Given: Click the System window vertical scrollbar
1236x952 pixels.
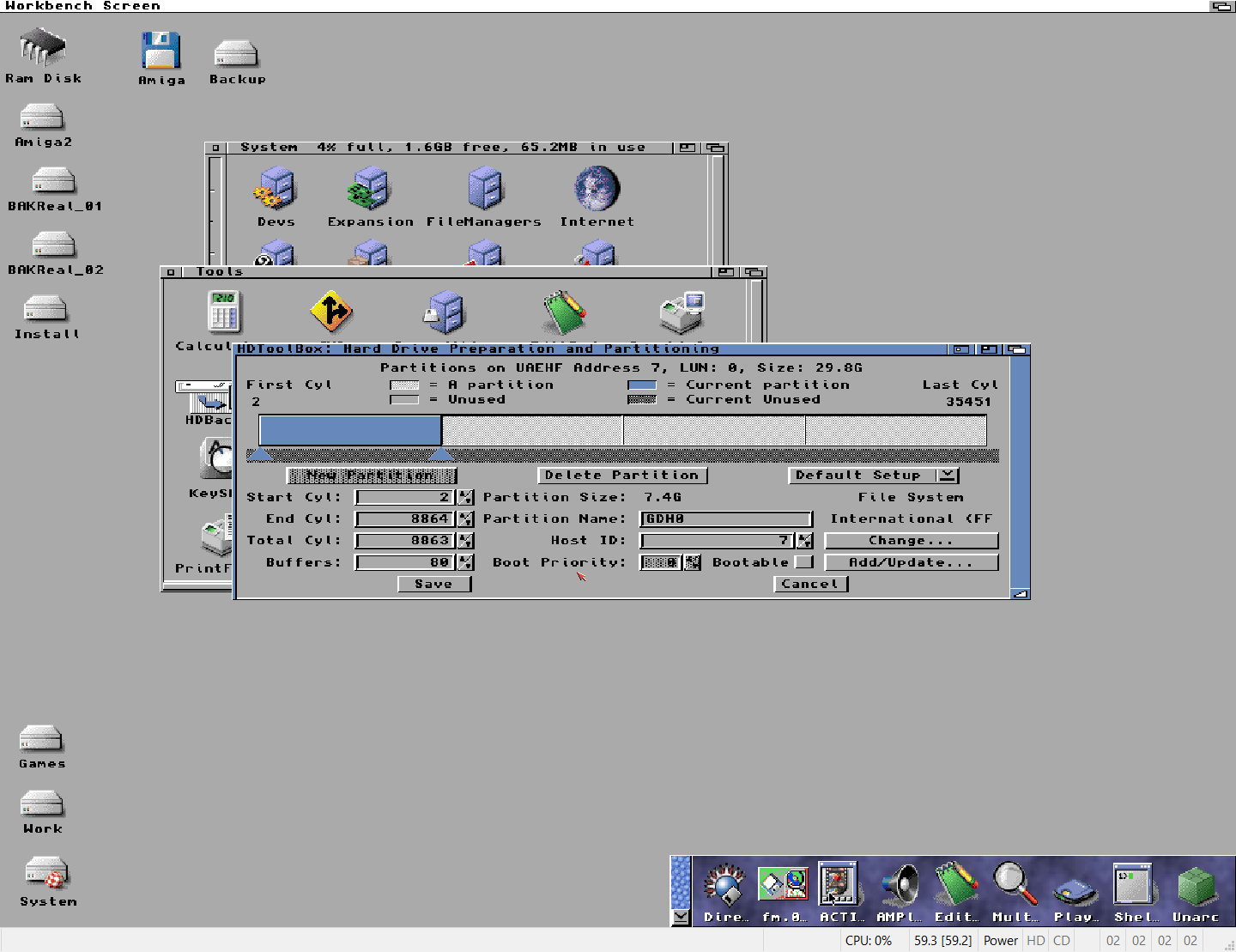Looking at the screenshot, I should [x=718, y=210].
